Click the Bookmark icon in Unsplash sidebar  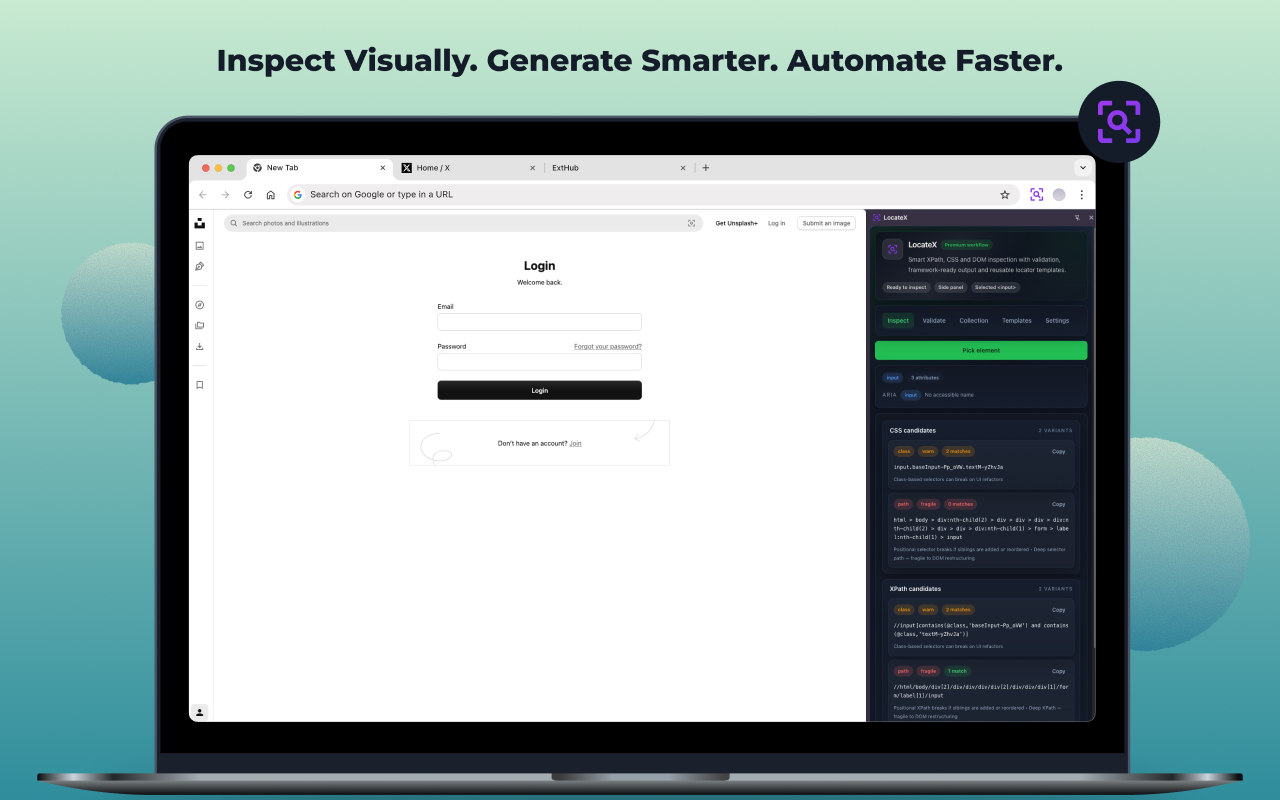tap(200, 385)
